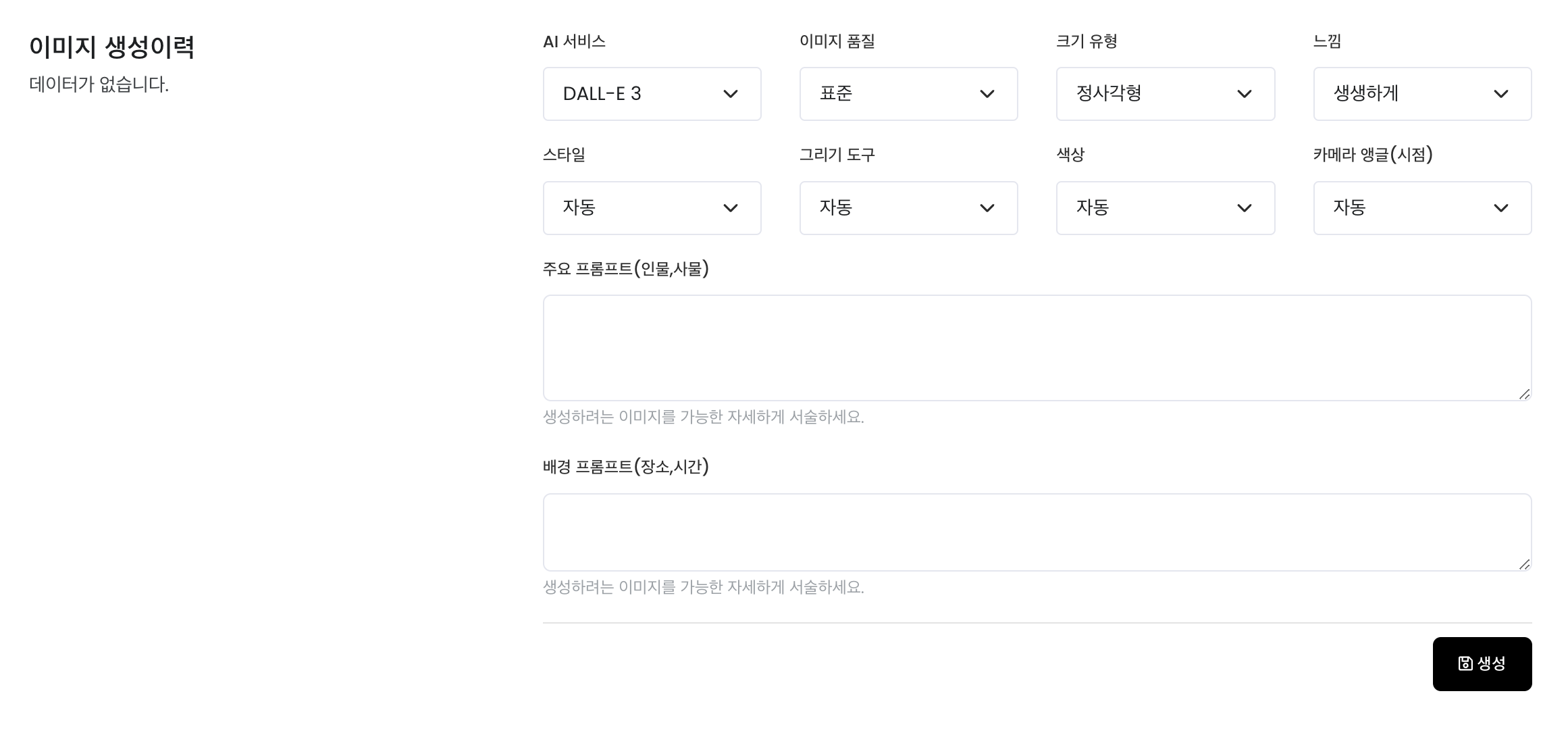
Task: Open the 그리기 도구 dropdown
Action: (908, 208)
